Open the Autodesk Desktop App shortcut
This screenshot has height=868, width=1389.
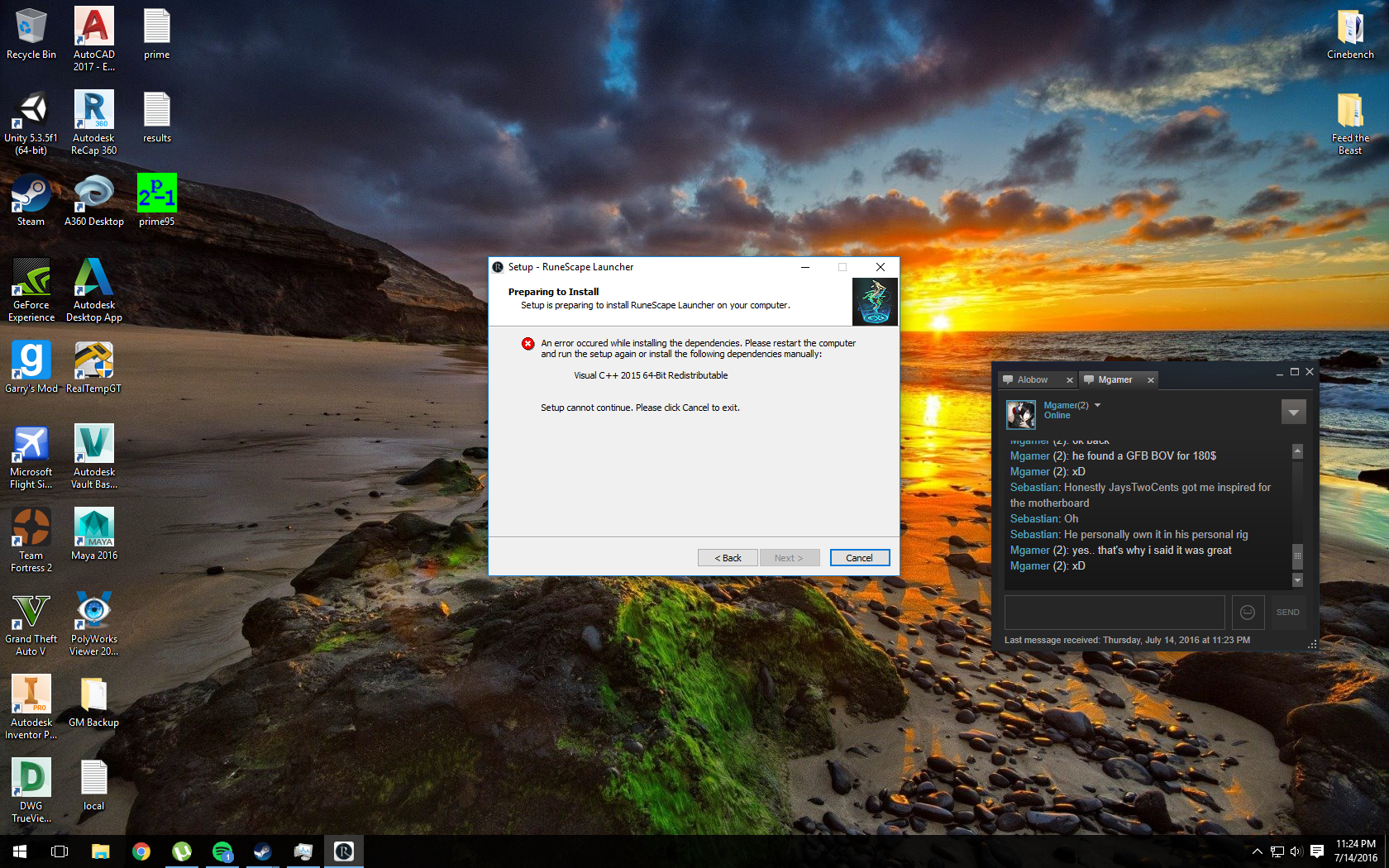click(94, 290)
